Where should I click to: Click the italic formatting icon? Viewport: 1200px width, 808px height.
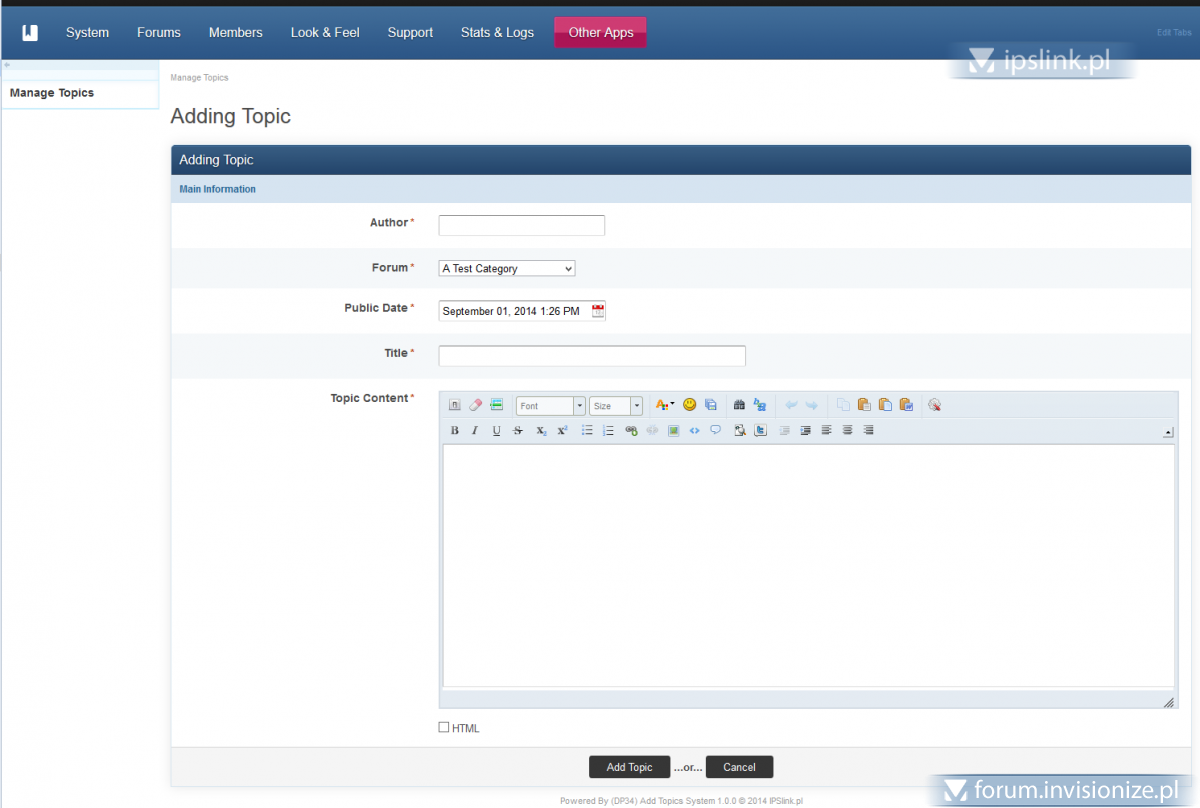pyautogui.click(x=475, y=431)
